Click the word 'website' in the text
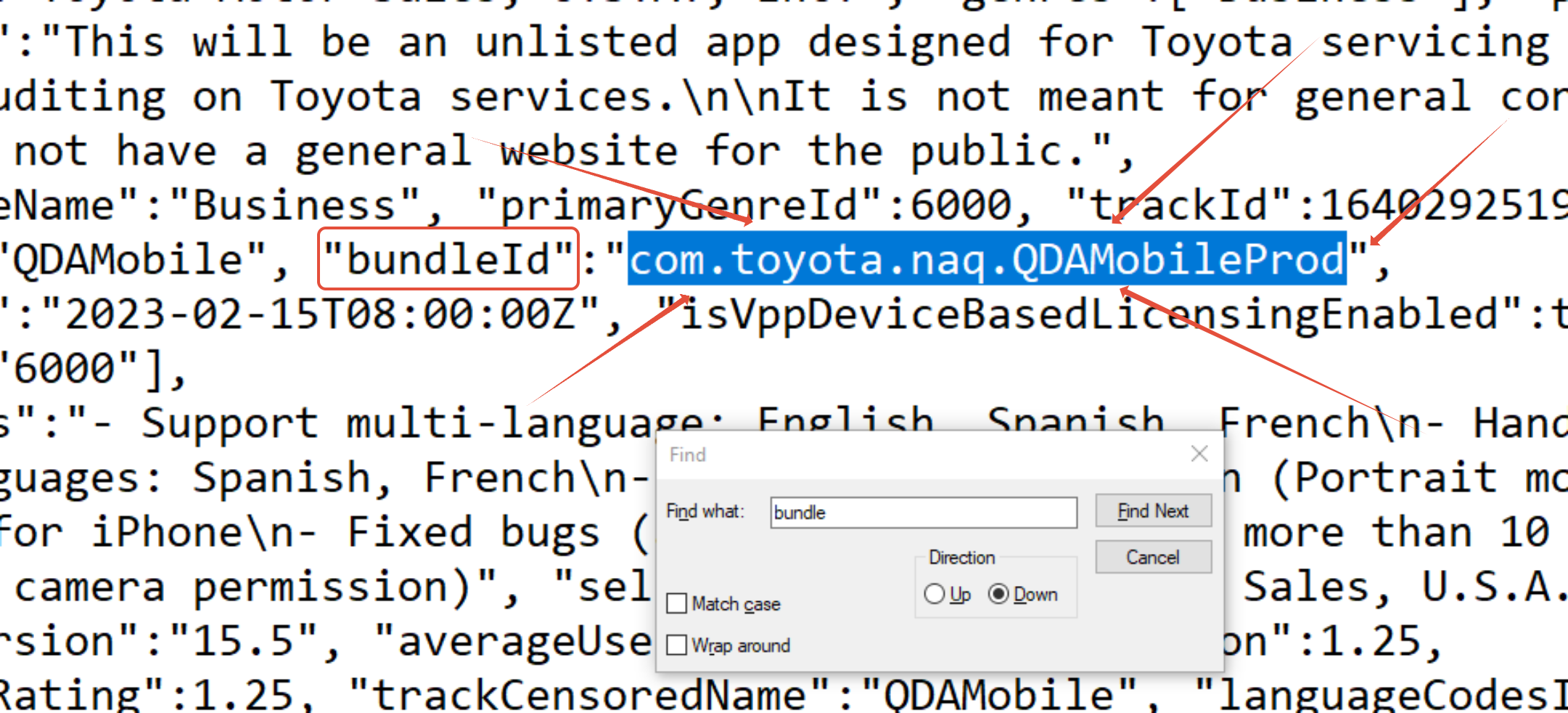The width and height of the screenshot is (1568, 713). click(588, 151)
